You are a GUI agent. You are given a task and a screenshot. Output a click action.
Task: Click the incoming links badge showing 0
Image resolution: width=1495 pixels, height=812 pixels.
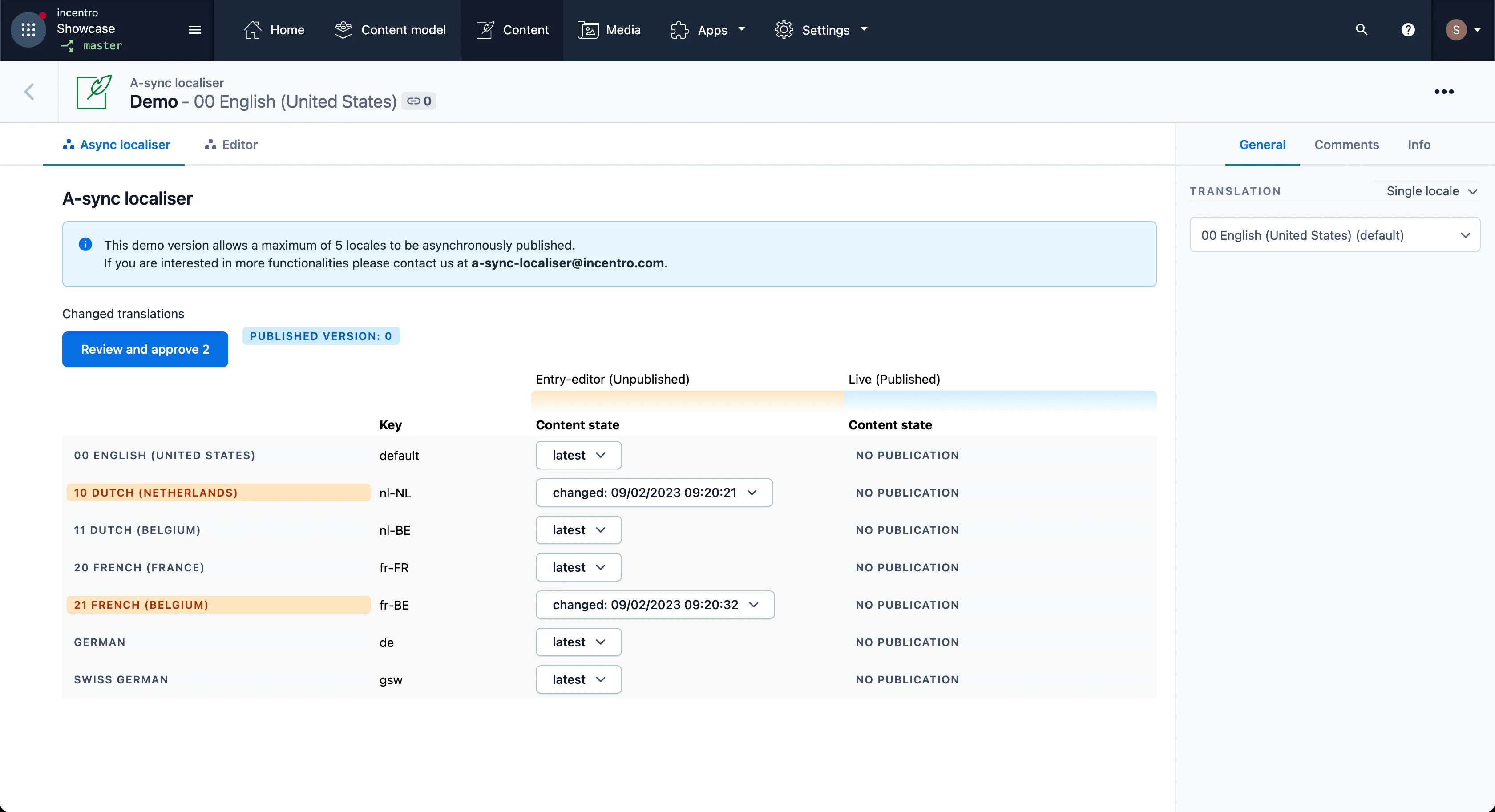(419, 101)
